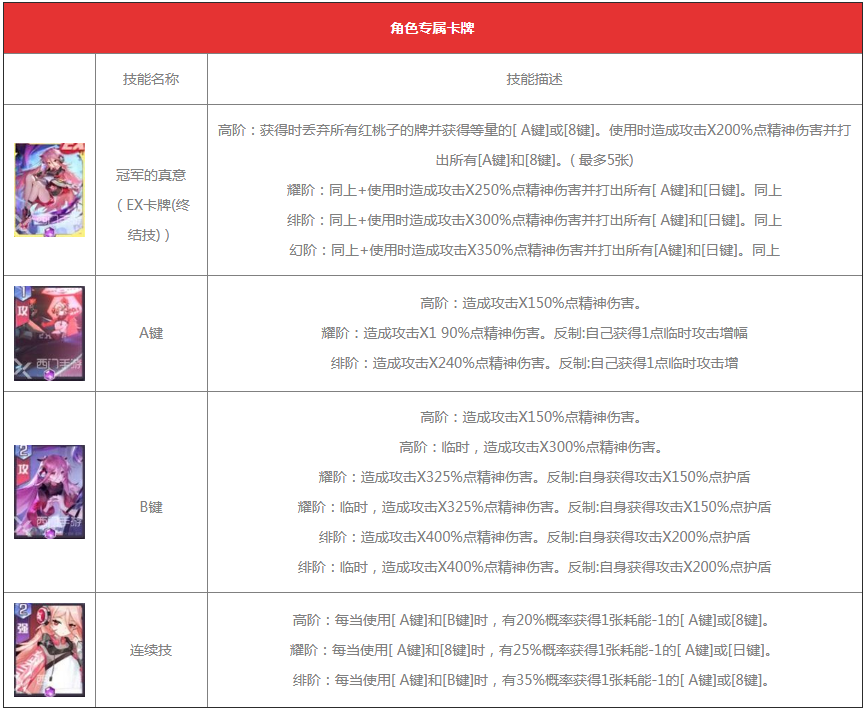The image size is (867, 711).
Task: Select the 连续技 耀阶 25%概率 line
Action: [534, 650]
